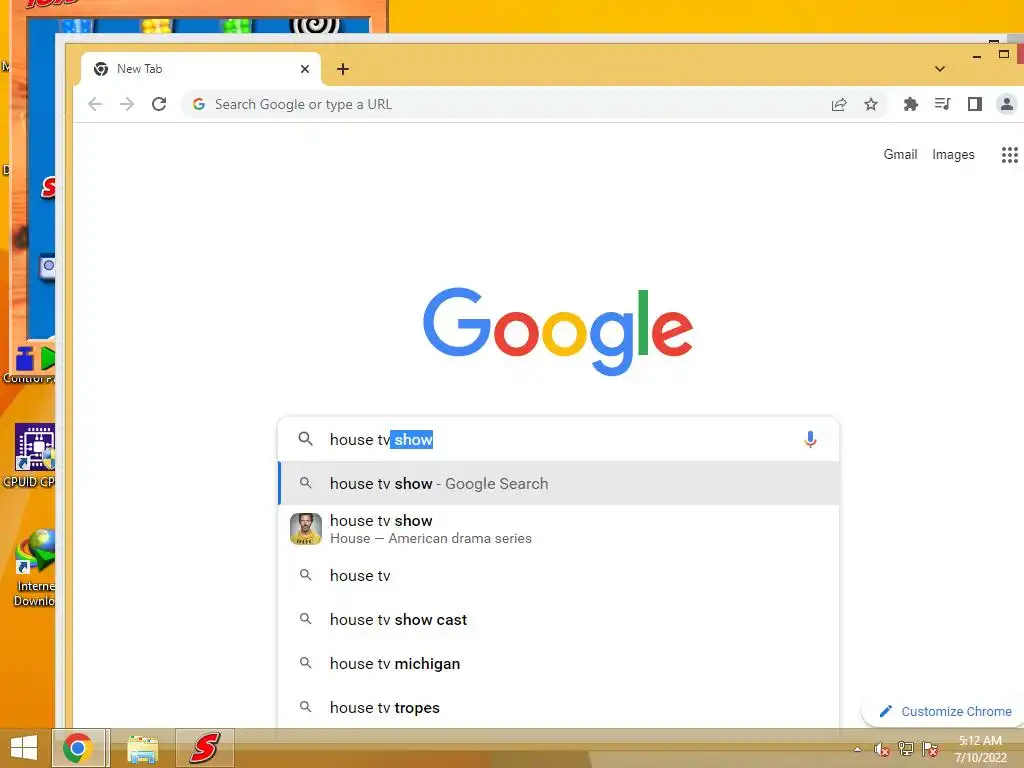This screenshot has width=1024, height=768.
Task: Select the 'house tv tropes' suggestion
Action: 559,707
